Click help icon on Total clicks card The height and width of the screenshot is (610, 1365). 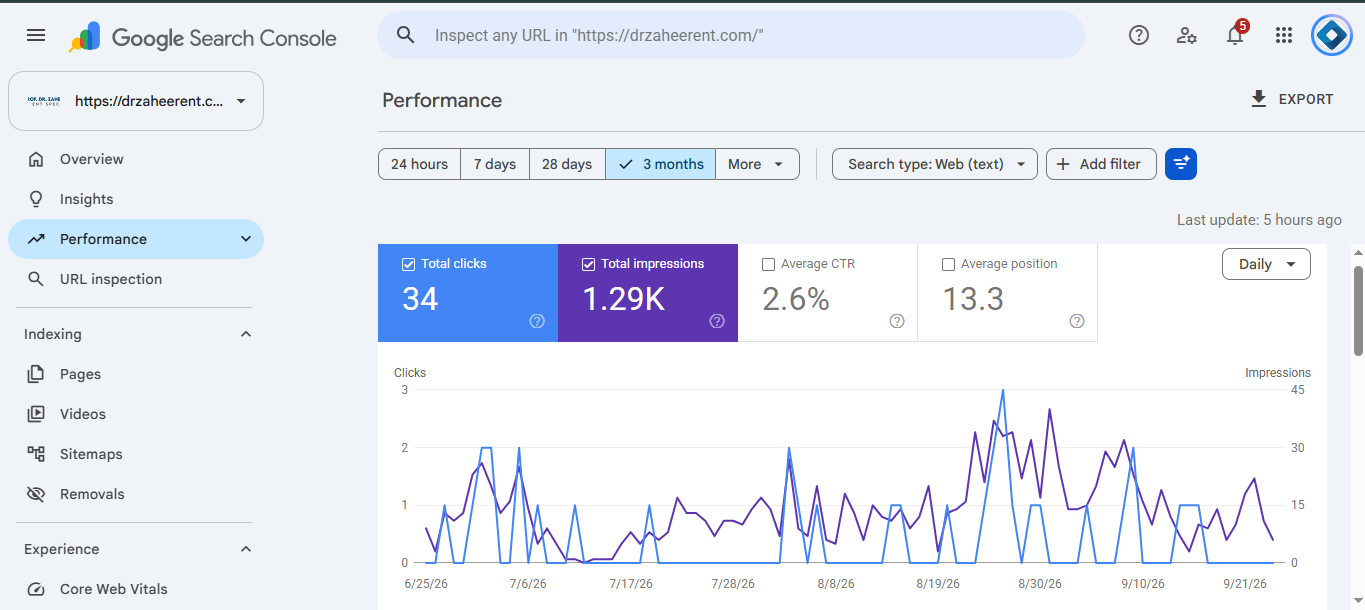pyautogui.click(x=537, y=321)
